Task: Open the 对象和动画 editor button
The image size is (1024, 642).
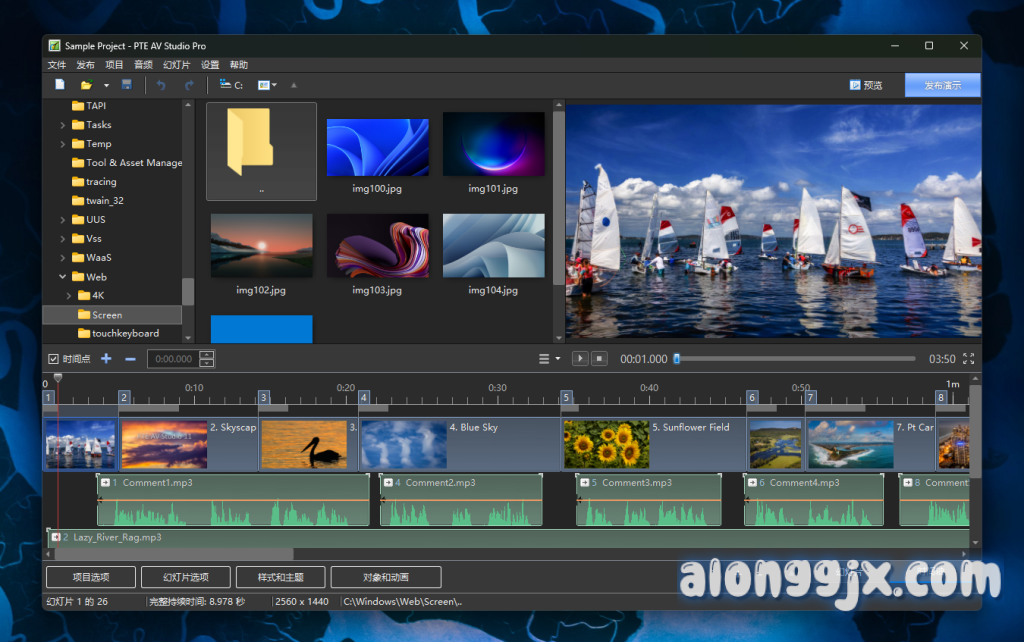Action: click(x=385, y=577)
